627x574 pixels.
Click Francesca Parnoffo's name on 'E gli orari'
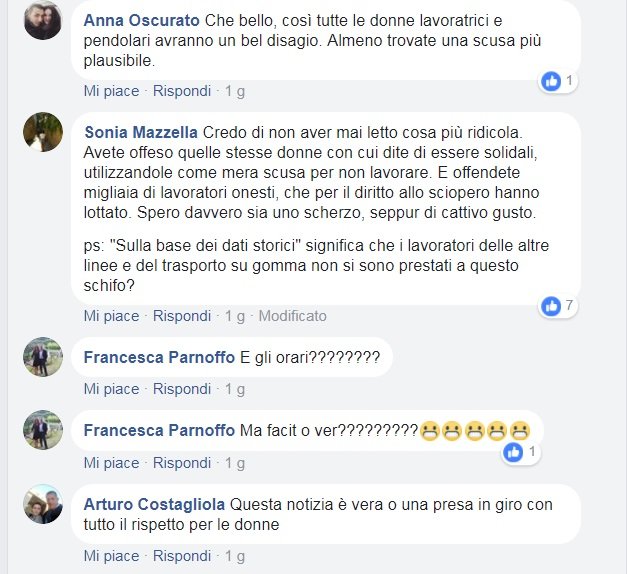pos(159,357)
